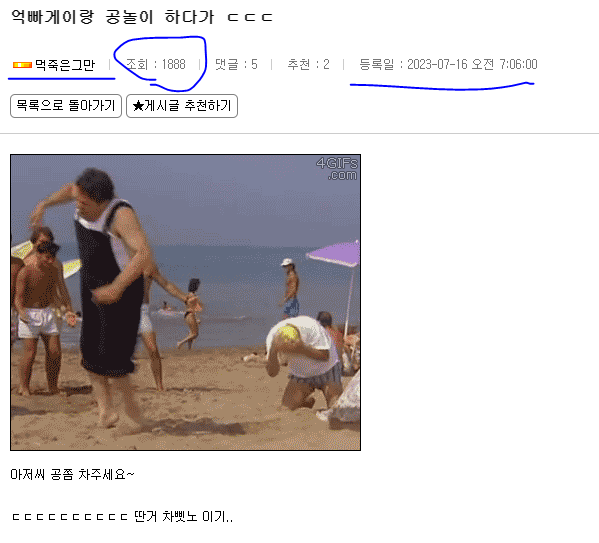
Task: Click the woman in a bikini near the water
Action: [192, 313]
